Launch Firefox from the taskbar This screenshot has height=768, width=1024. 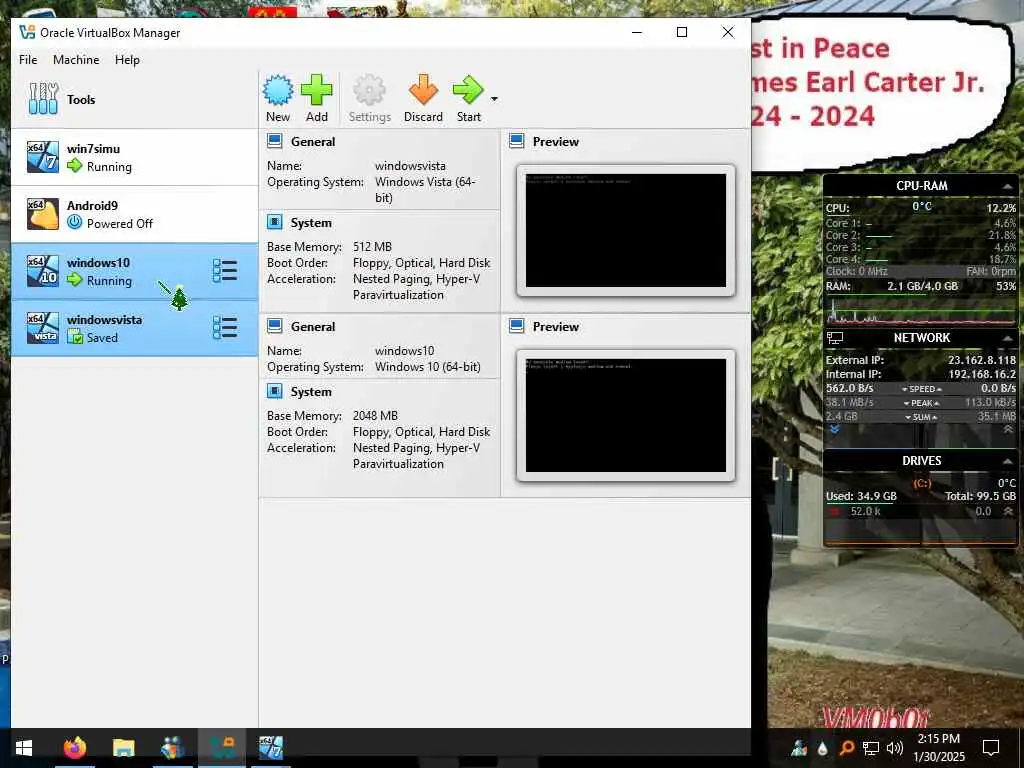pyautogui.click(x=74, y=748)
